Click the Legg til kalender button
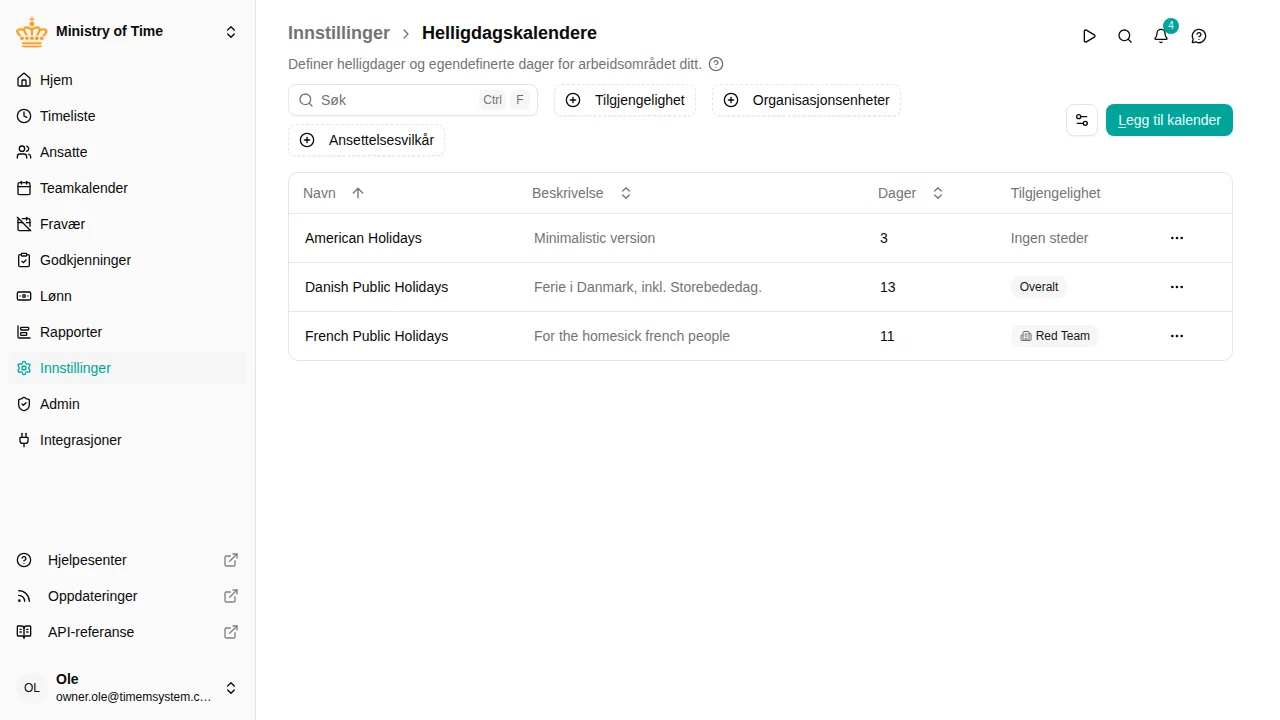This screenshot has width=1280, height=720. coord(1169,120)
